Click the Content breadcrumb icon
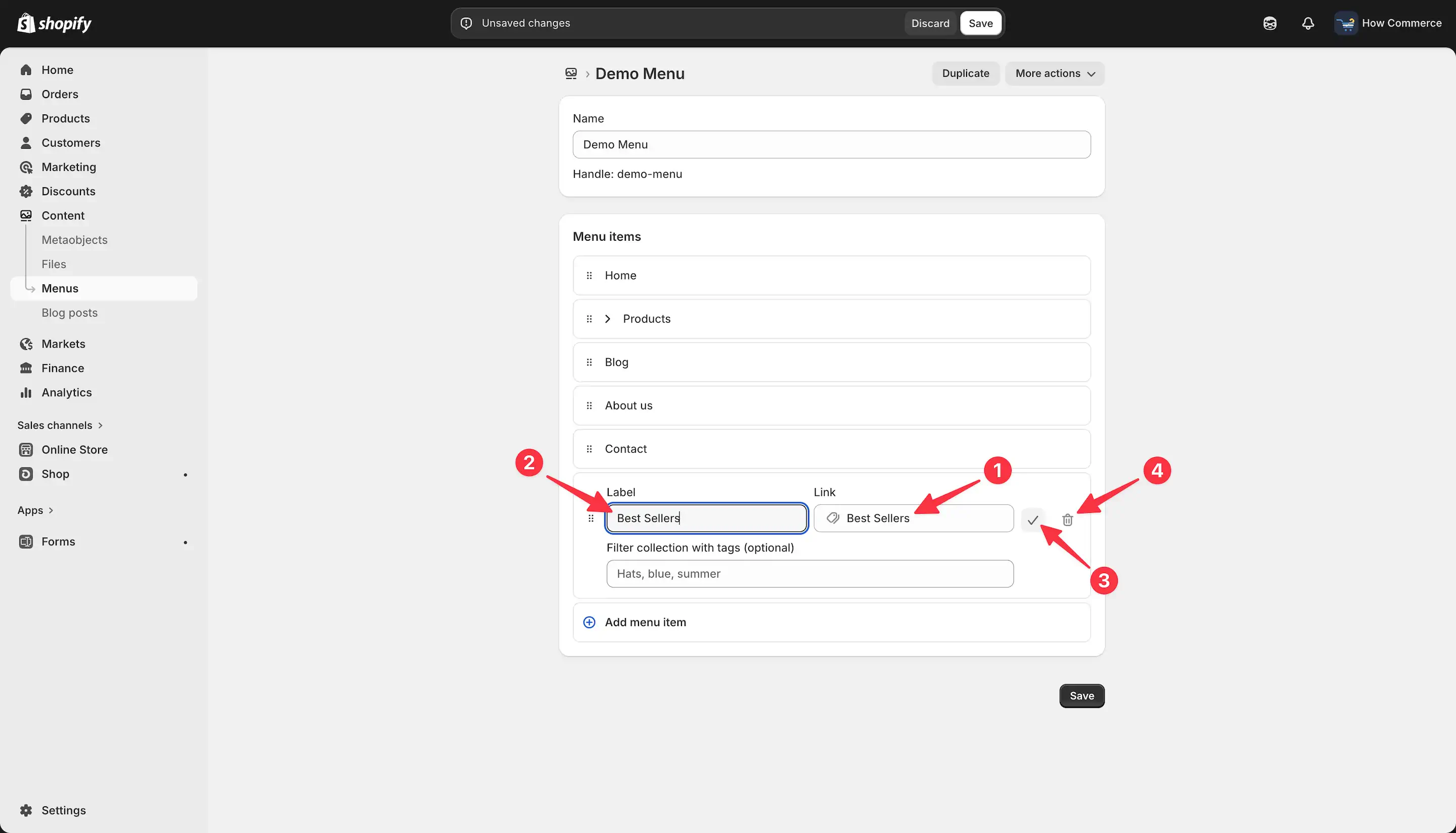 click(x=571, y=73)
